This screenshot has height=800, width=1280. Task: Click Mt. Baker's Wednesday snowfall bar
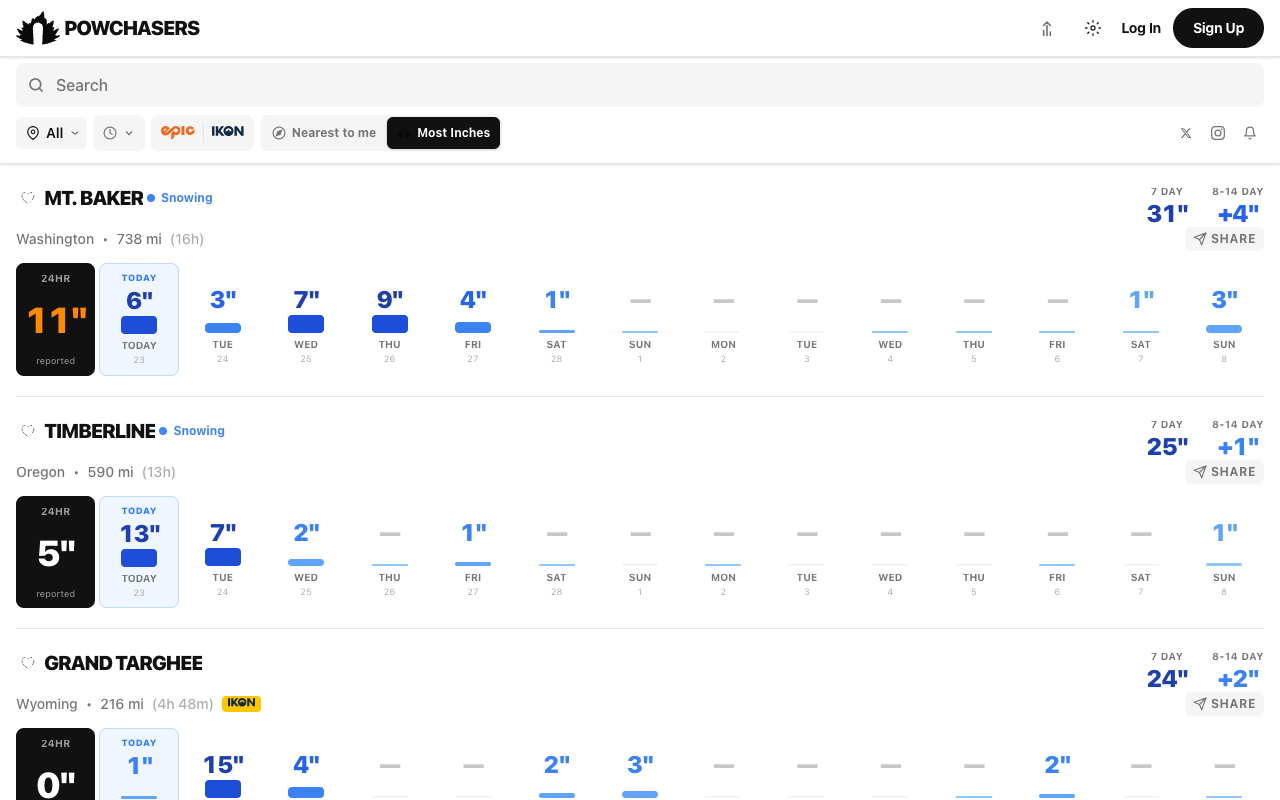(x=306, y=324)
